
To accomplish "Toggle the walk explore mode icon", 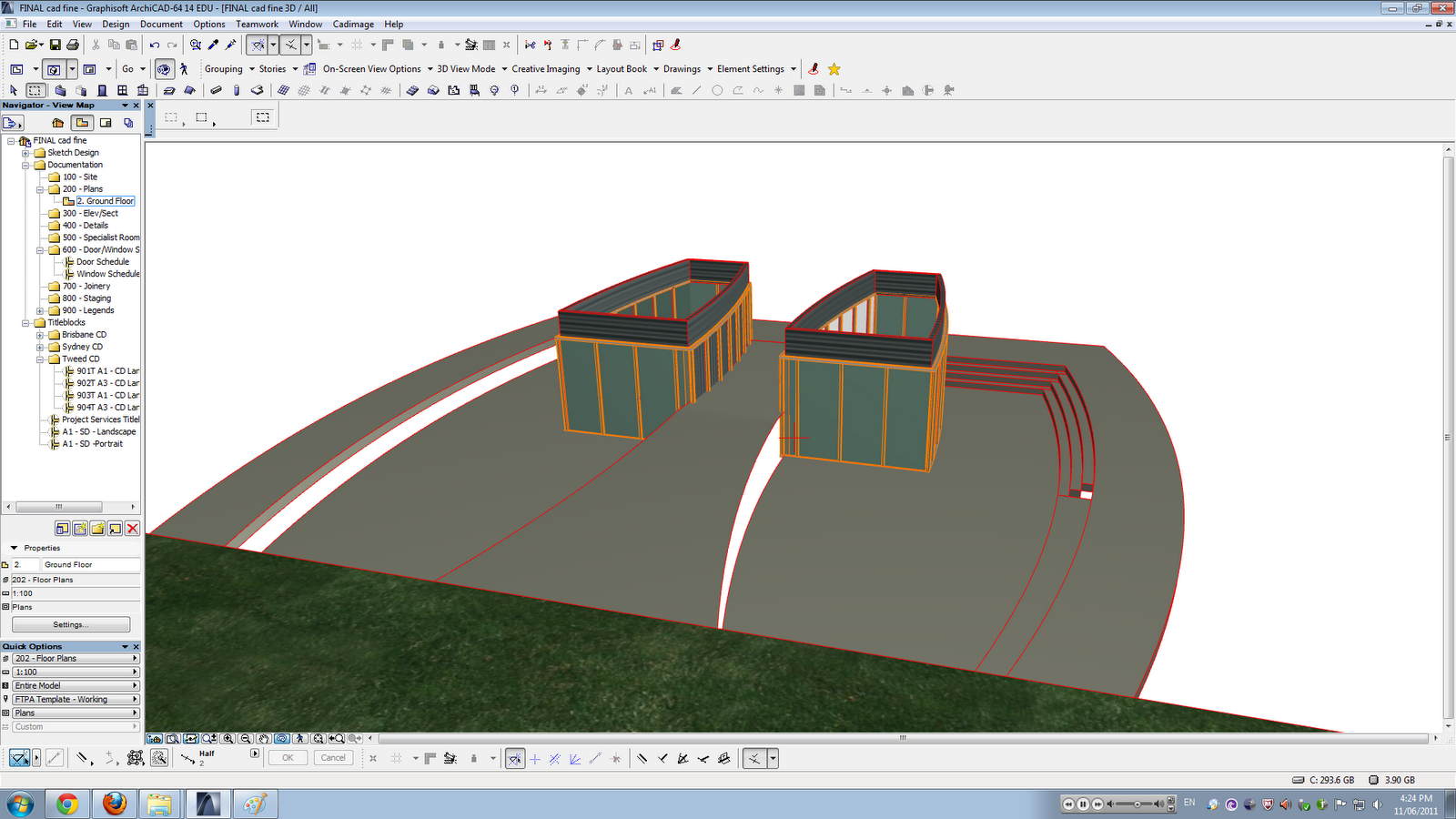I will coord(184,69).
